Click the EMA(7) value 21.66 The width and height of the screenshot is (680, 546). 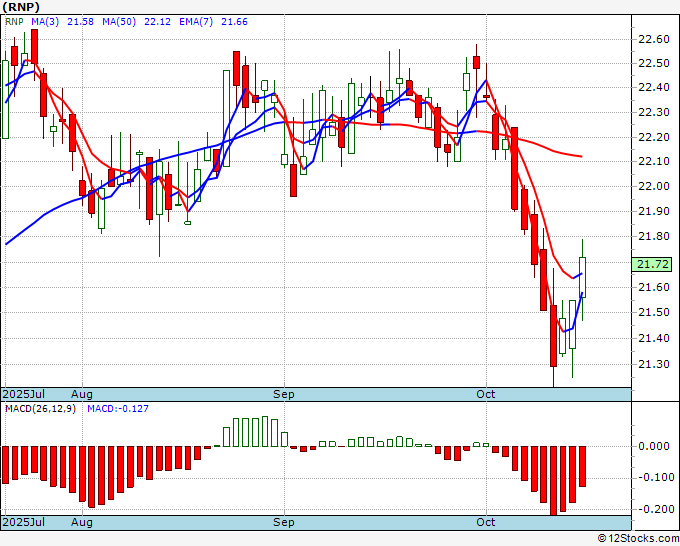235,22
